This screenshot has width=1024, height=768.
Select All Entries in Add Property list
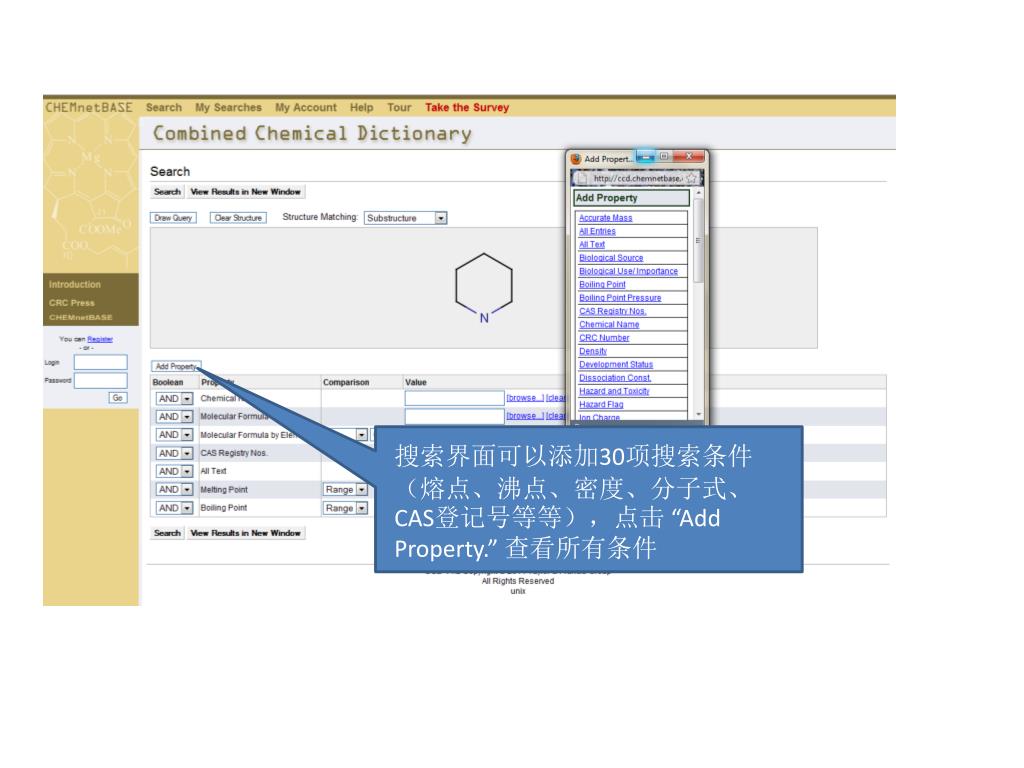[x=597, y=231]
